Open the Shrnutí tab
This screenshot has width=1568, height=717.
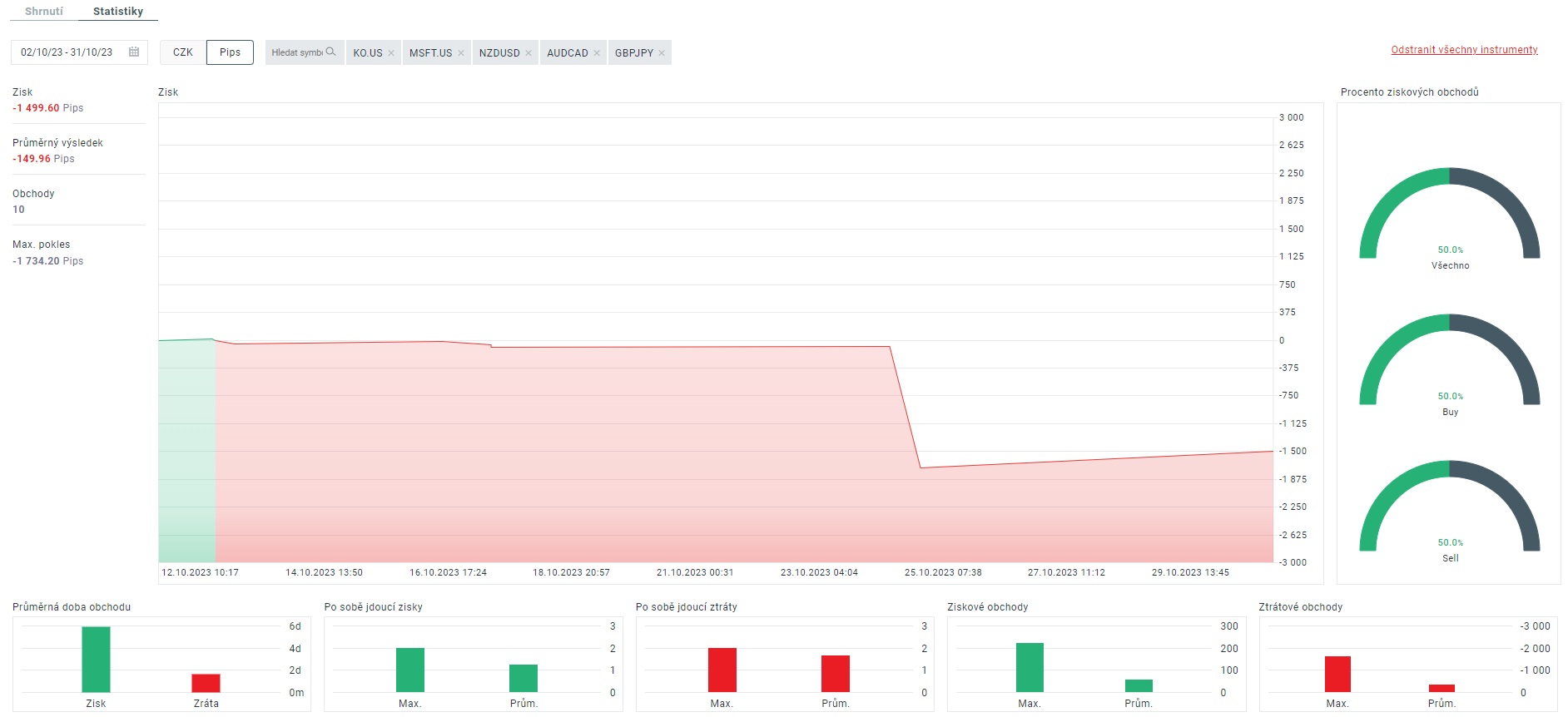click(44, 12)
